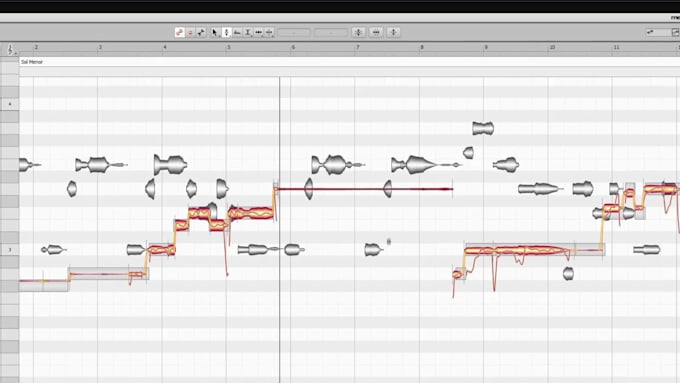Click octave 3 label on pitch ruler
This screenshot has height=383, width=680.
pyautogui.click(x=10, y=250)
